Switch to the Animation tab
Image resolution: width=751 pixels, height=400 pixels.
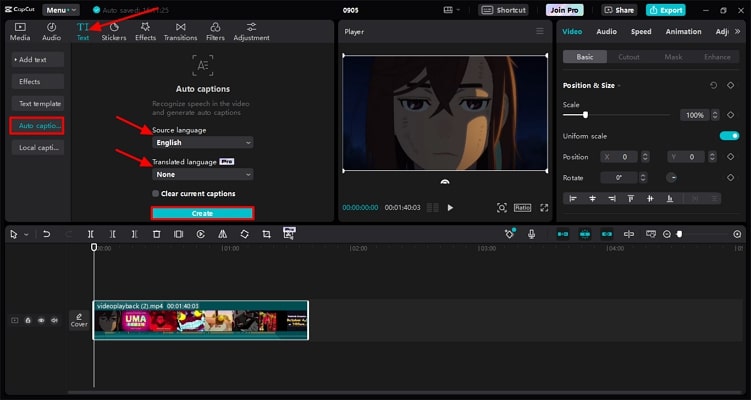click(683, 31)
